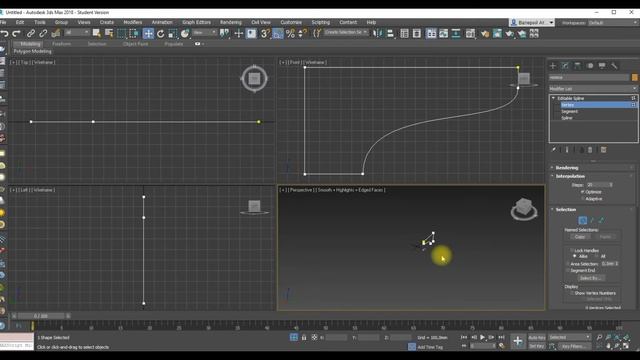The width and height of the screenshot is (640, 360).
Task: Open the Scene Explorer toggle icon
Action: pyautogui.click(x=404, y=33)
